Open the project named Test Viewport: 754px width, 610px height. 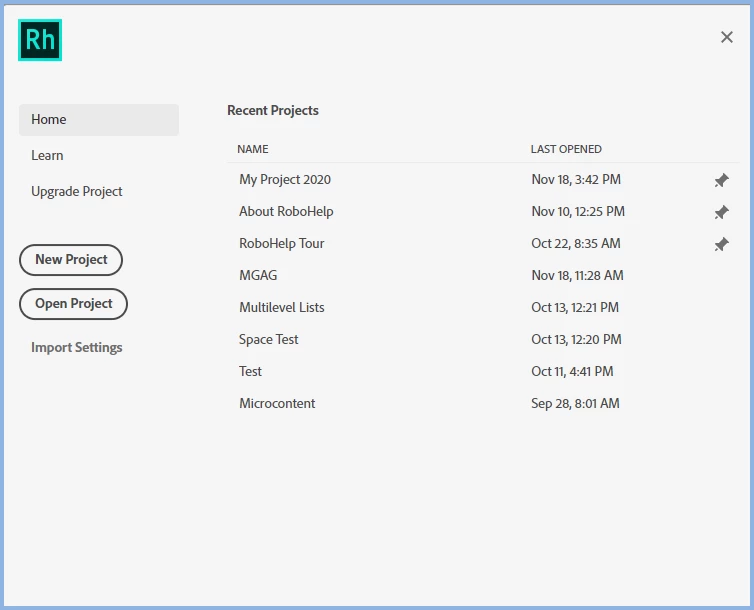click(250, 372)
